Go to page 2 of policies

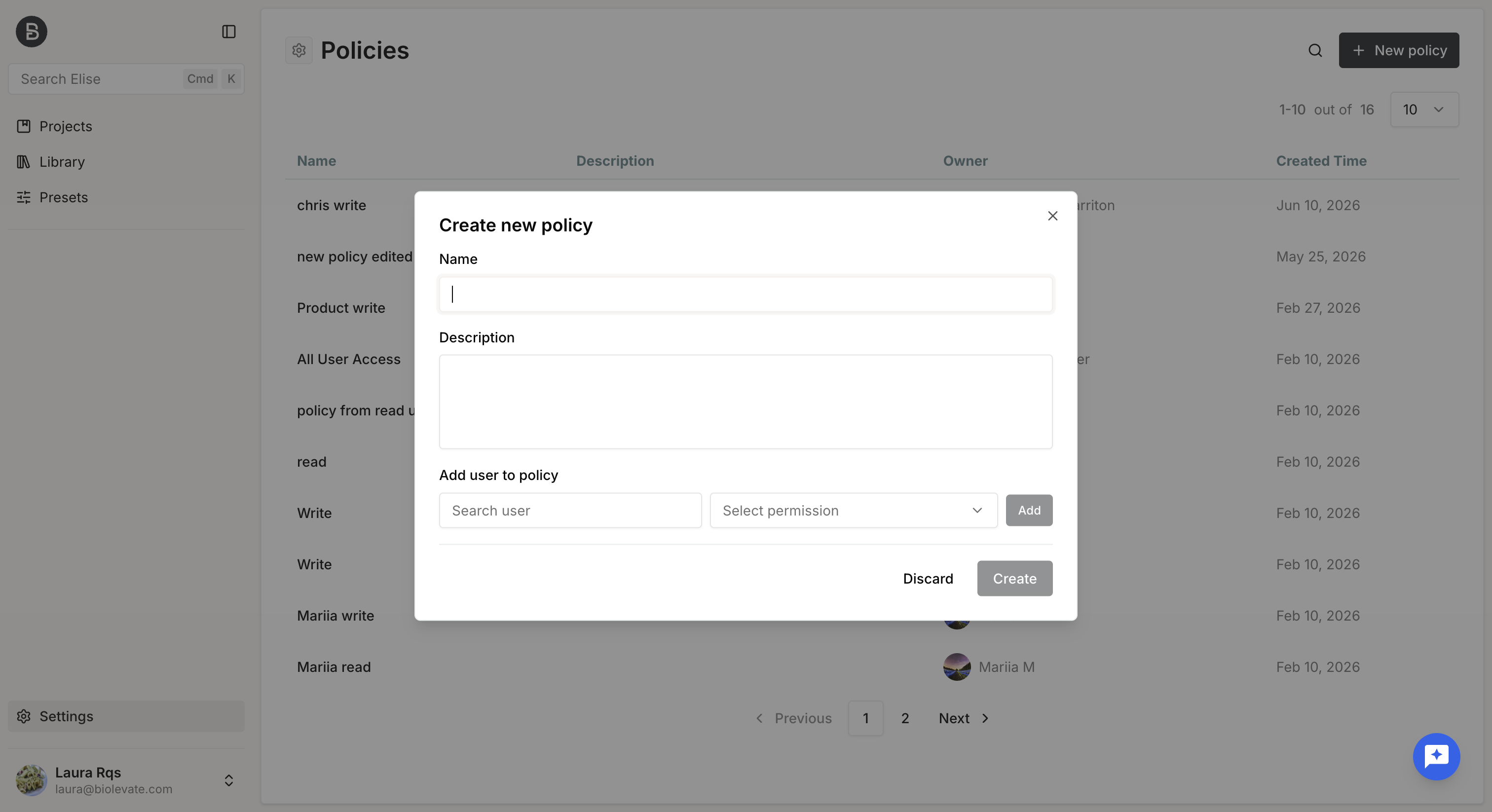point(905,718)
